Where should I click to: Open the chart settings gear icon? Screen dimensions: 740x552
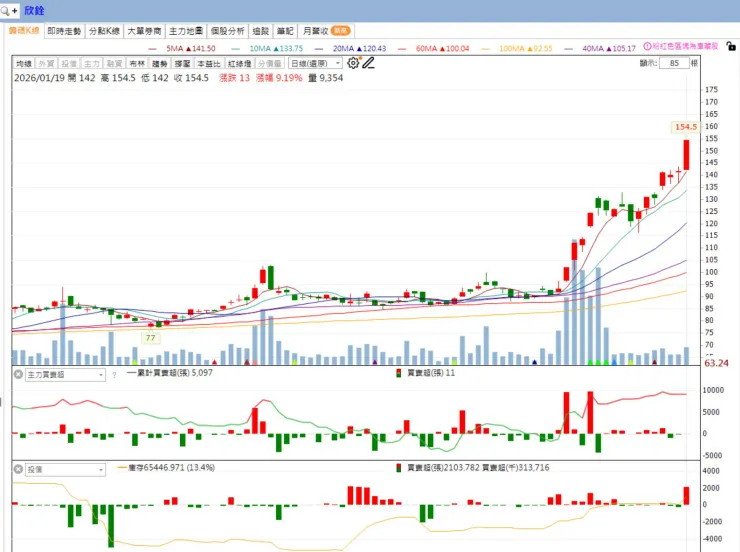pyautogui.click(x=353, y=63)
